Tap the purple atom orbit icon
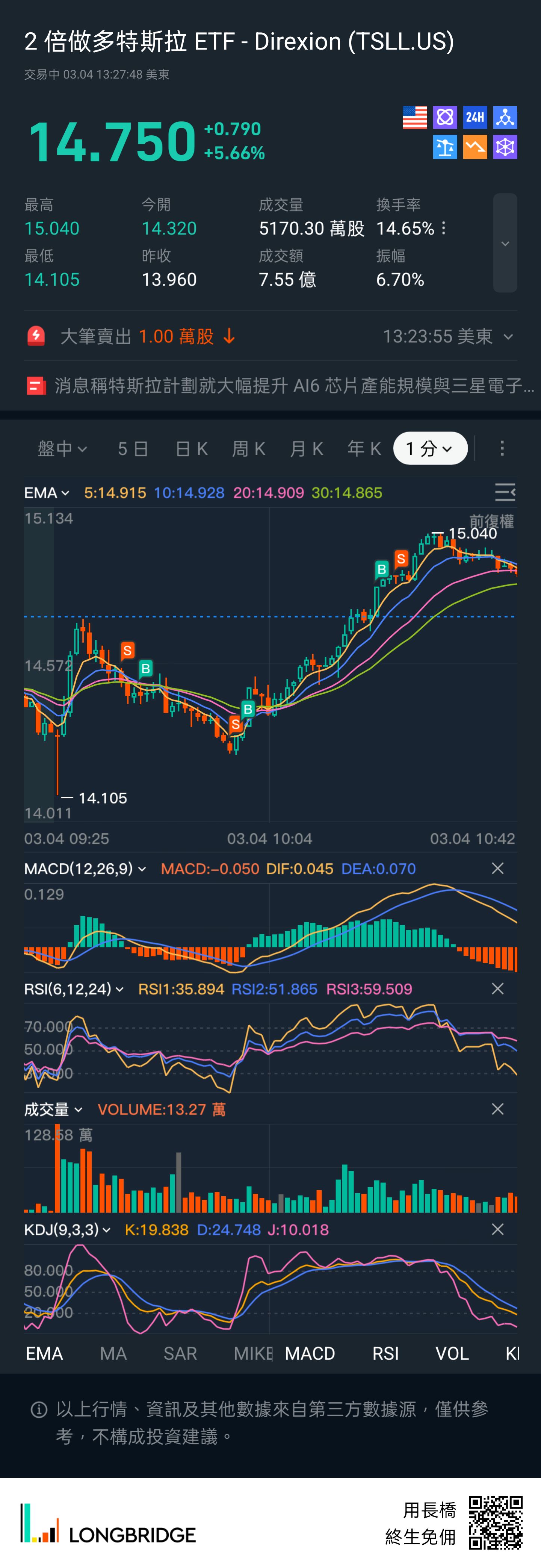The width and height of the screenshot is (541, 1568). coord(445,118)
